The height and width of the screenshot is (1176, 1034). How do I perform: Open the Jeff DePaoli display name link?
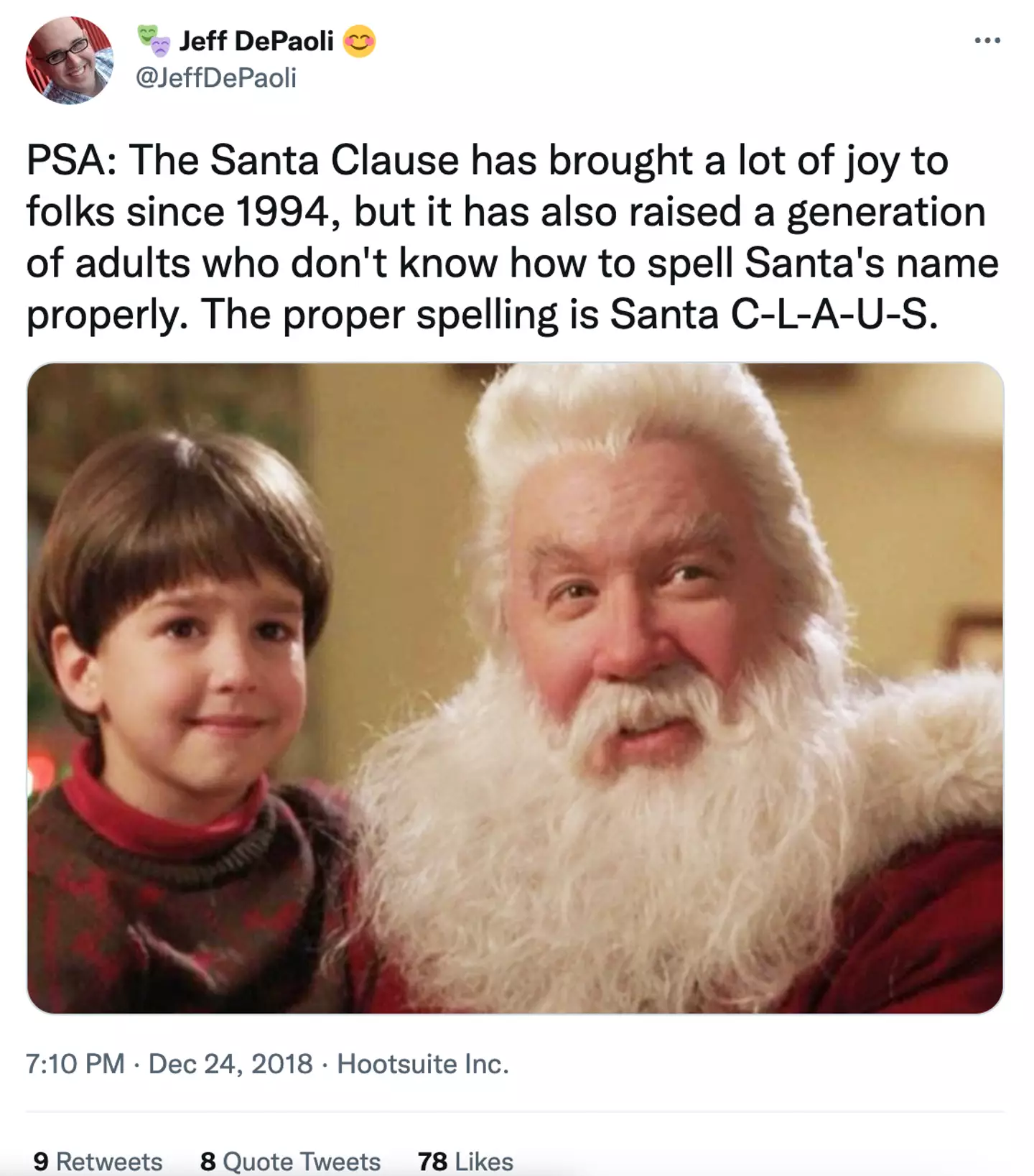pyautogui.click(x=256, y=41)
